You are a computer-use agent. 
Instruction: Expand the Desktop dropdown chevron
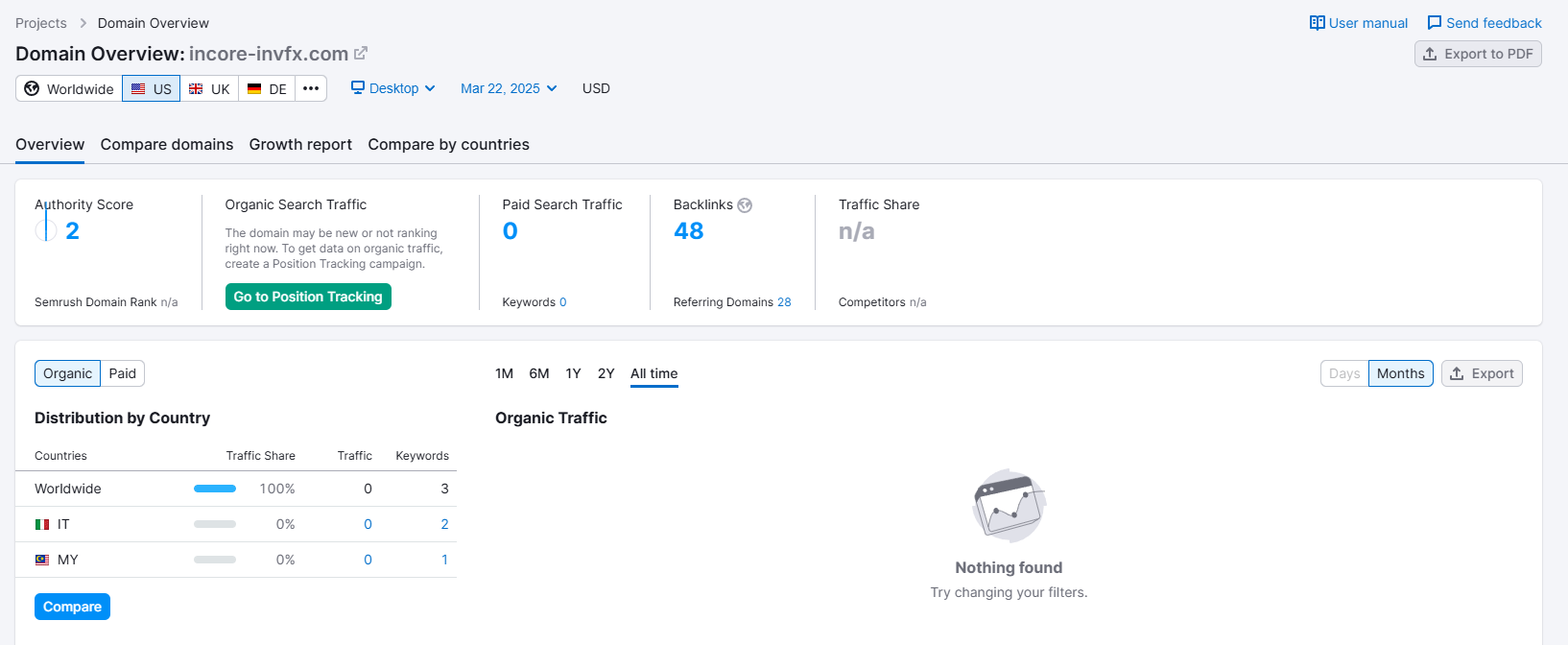[x=430, y=88]
